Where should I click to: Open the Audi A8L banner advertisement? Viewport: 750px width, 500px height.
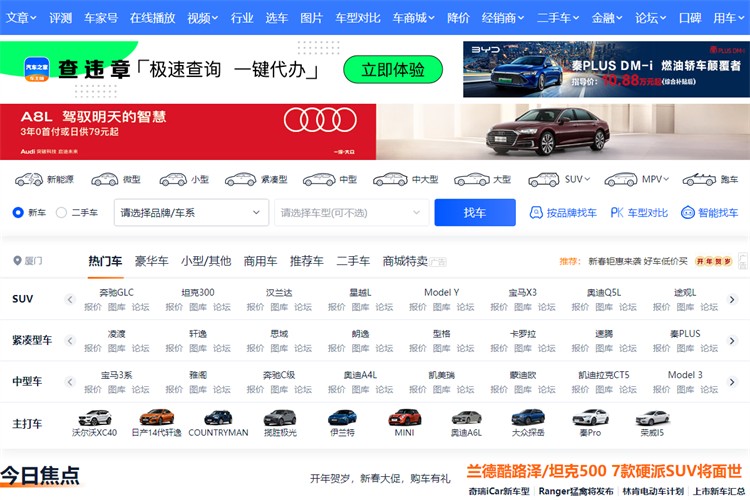[375, 132]
